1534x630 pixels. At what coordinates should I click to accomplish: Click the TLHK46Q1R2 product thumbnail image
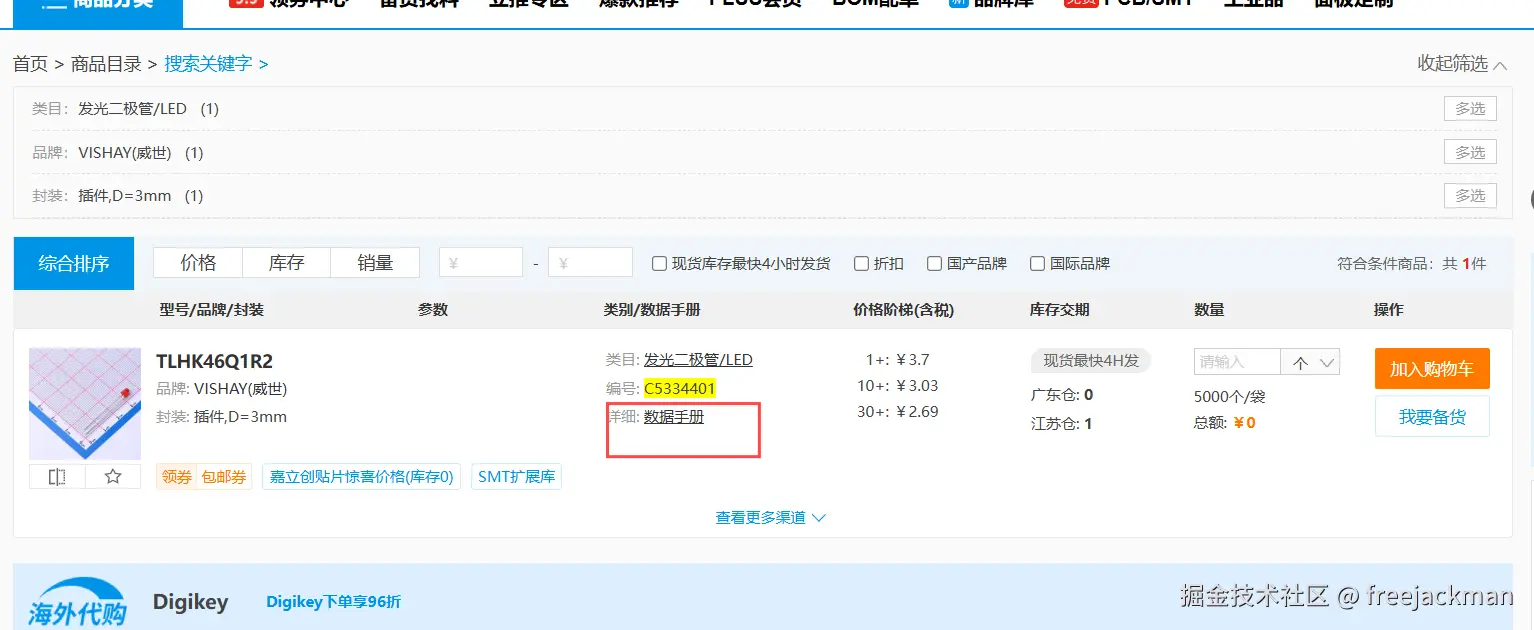point(84,403)
